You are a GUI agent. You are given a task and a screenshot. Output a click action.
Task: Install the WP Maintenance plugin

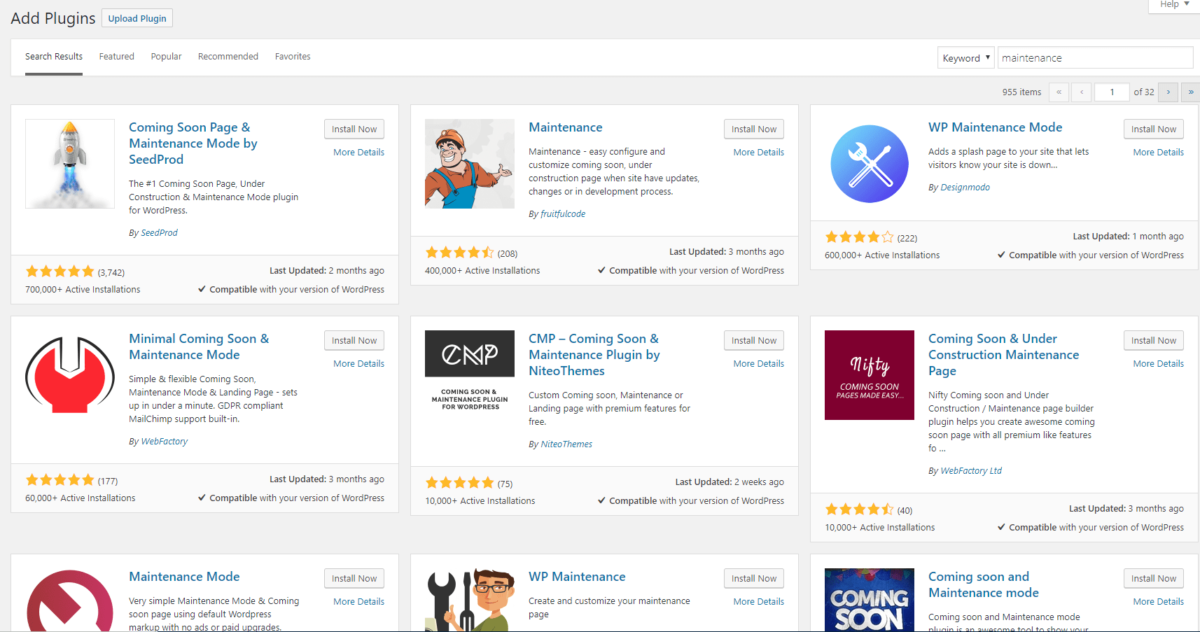click(x=754, y=578)
